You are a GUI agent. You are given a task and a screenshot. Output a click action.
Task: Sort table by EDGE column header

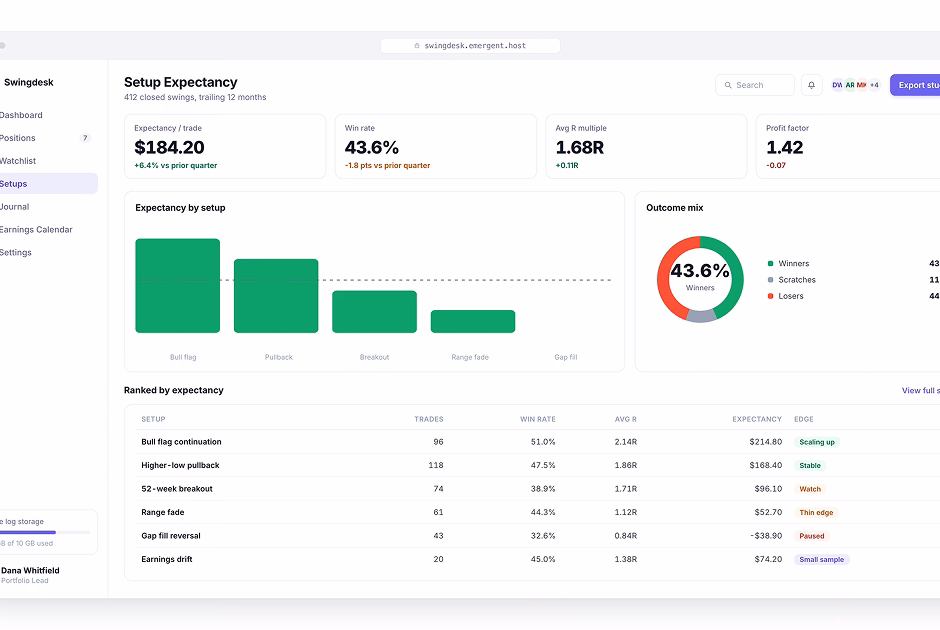pyautogui.click(x=804, y=419)
